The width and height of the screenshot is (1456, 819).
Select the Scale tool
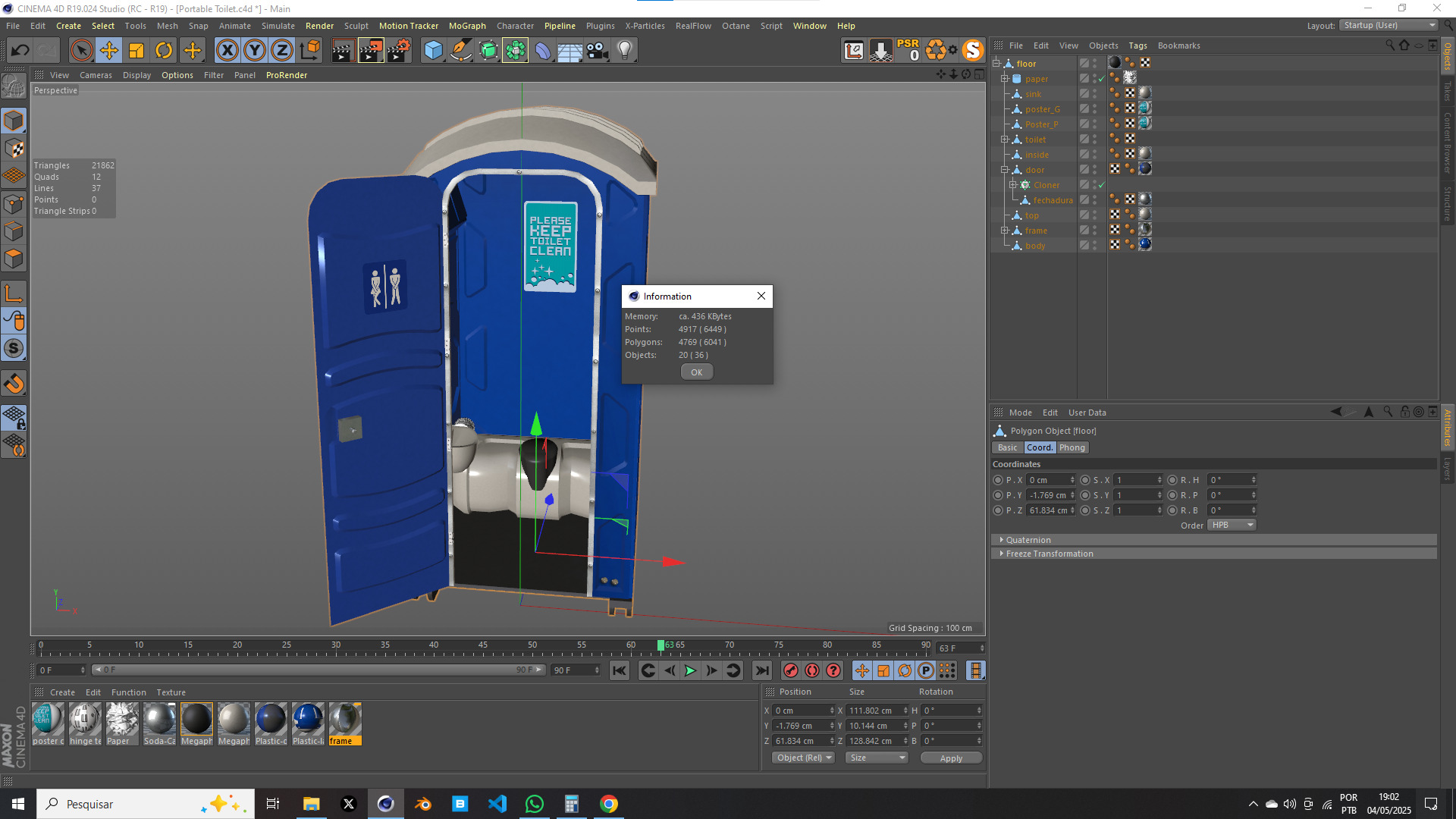point(136,51)
